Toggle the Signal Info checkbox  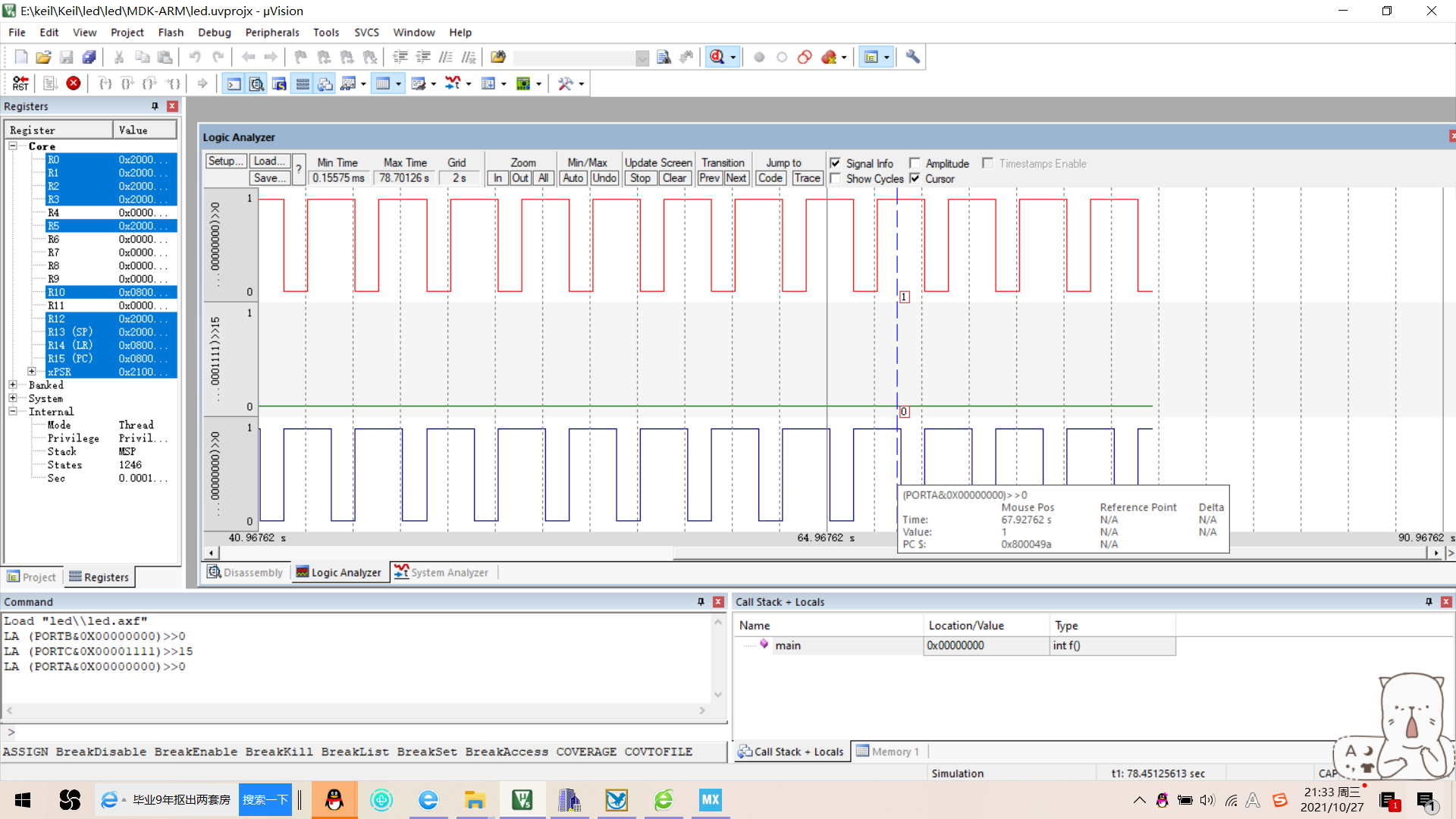click(x=835, y=163)
